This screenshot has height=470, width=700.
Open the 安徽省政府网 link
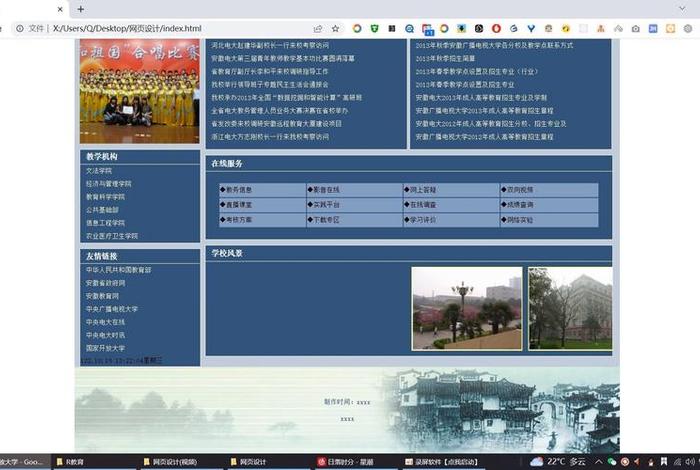pyautogui.click(x=105, y=283)
